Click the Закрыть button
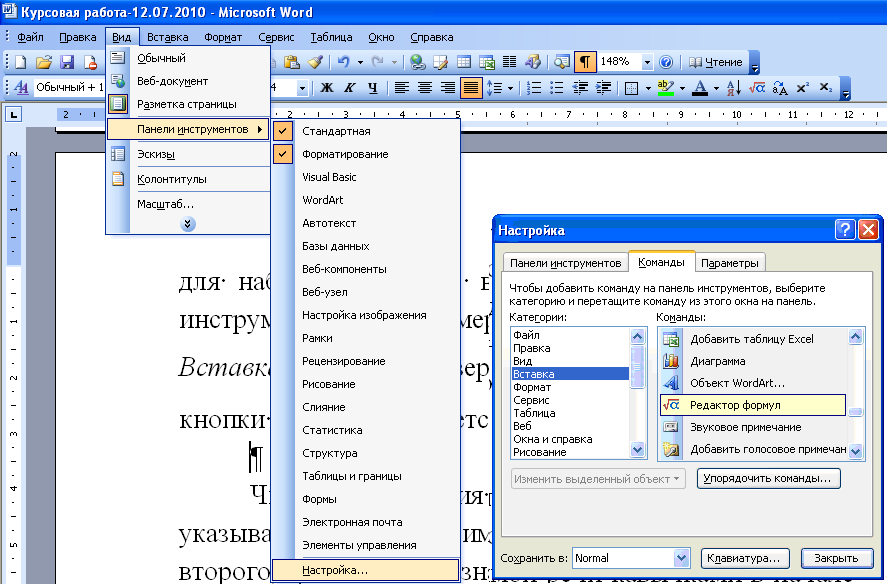The height and width of the screenshot is (584, 887). coord(837,559)
